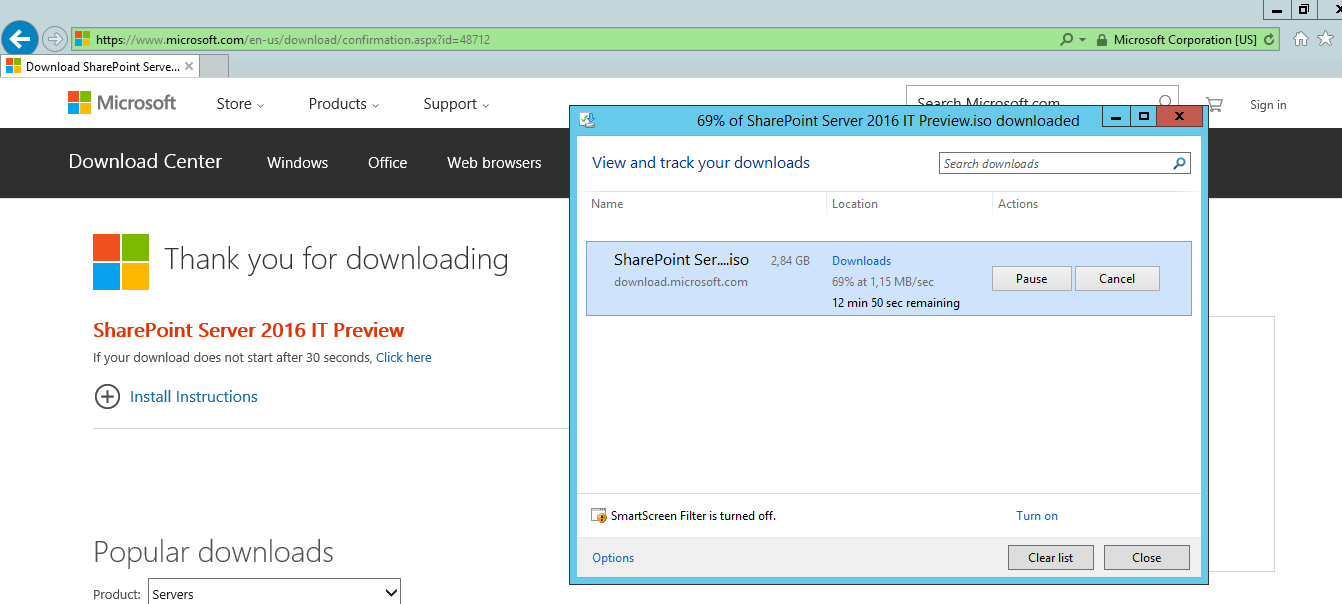The width and height of the screenshot is (1342, 604).
Task: Open the Product Servers dropdown
Action: pos(274,593)
